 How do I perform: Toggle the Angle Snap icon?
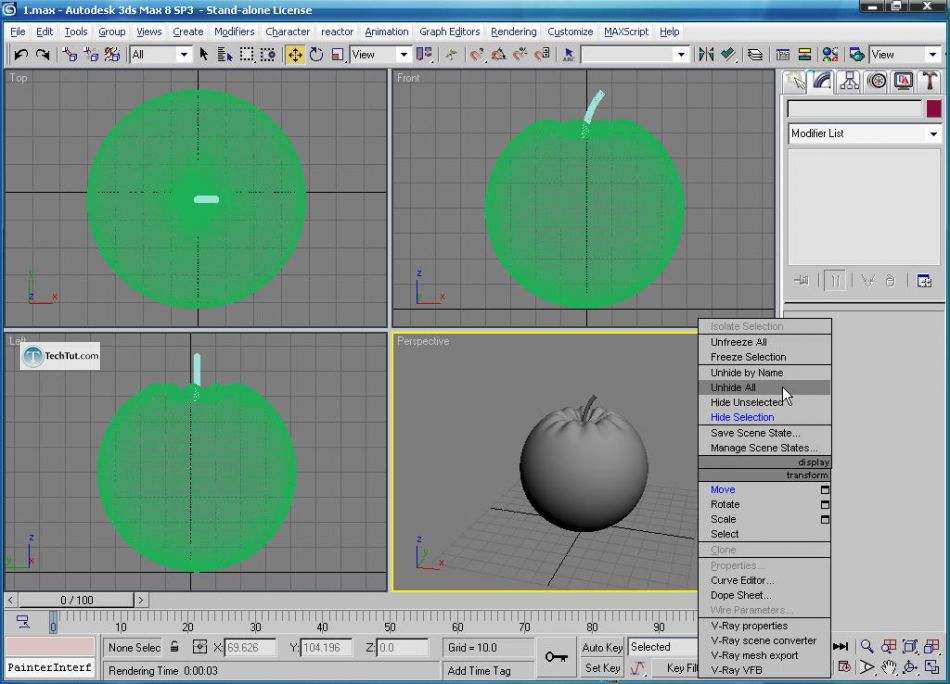pos(499,55)
